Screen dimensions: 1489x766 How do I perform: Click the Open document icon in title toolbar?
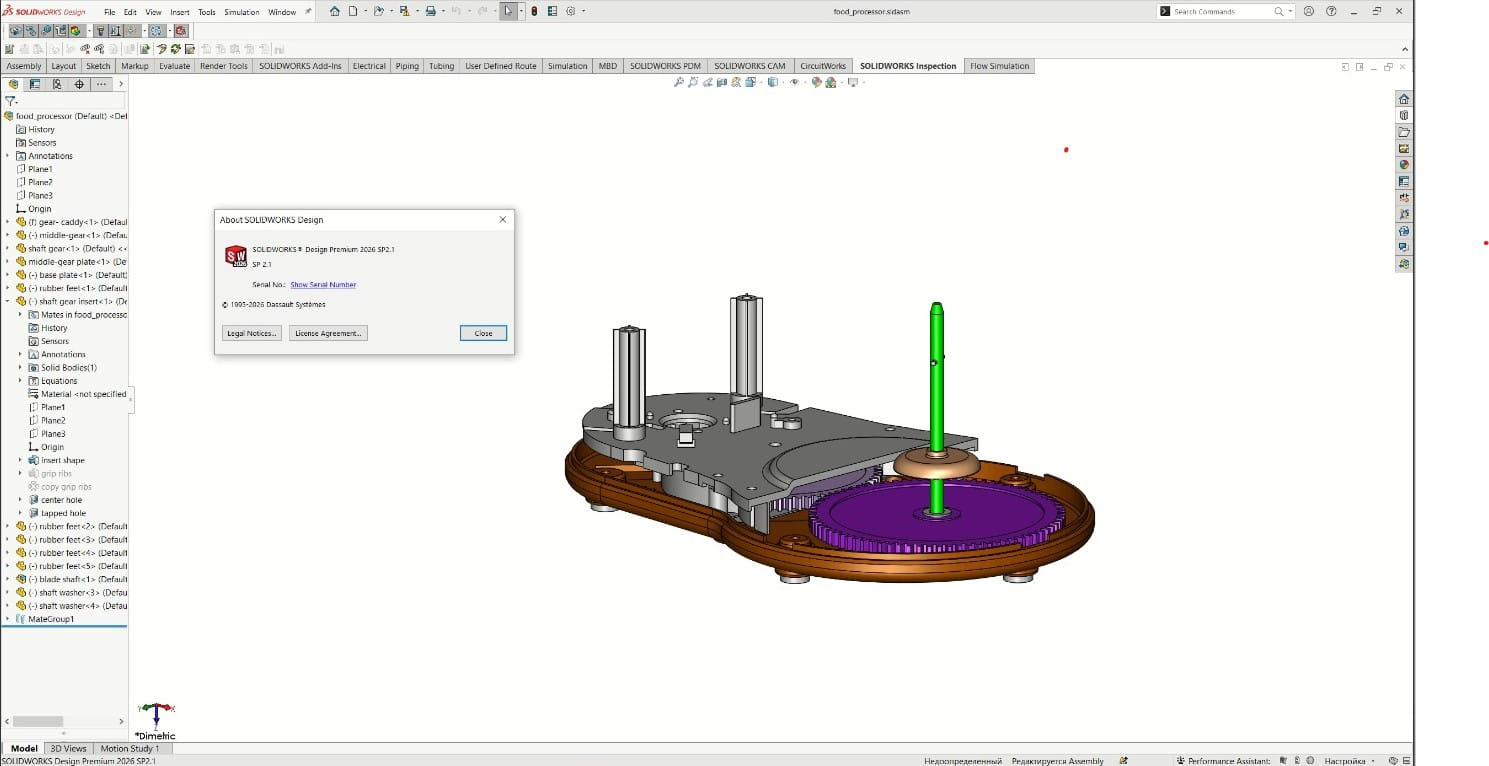point(378,11)
